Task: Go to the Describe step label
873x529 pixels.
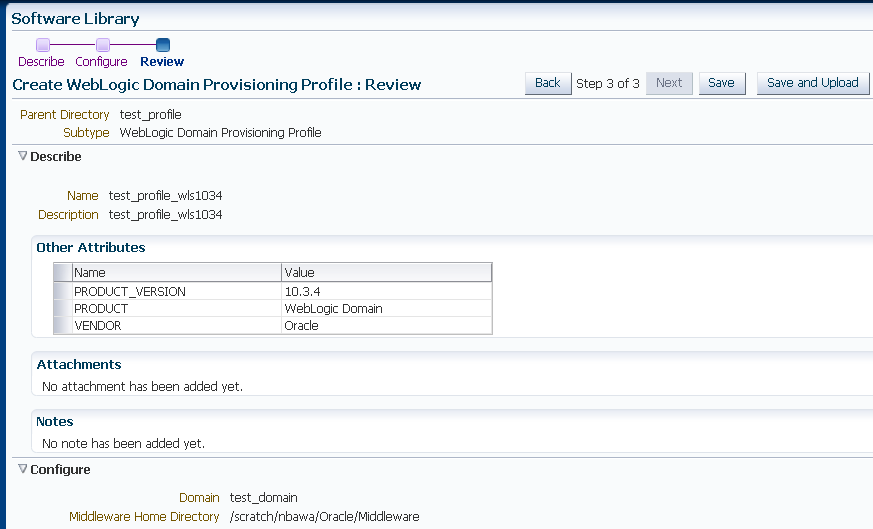Action: coord(41,62)
